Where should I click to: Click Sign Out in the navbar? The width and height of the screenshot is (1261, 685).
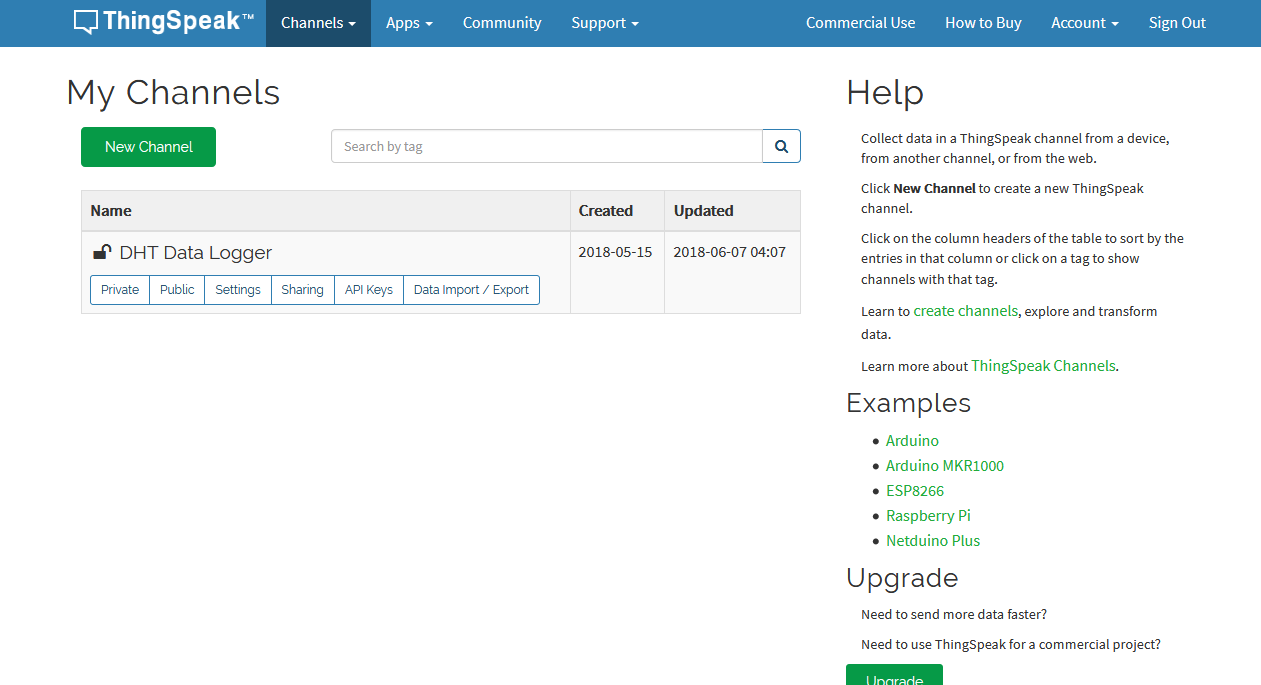point(1177,23)
